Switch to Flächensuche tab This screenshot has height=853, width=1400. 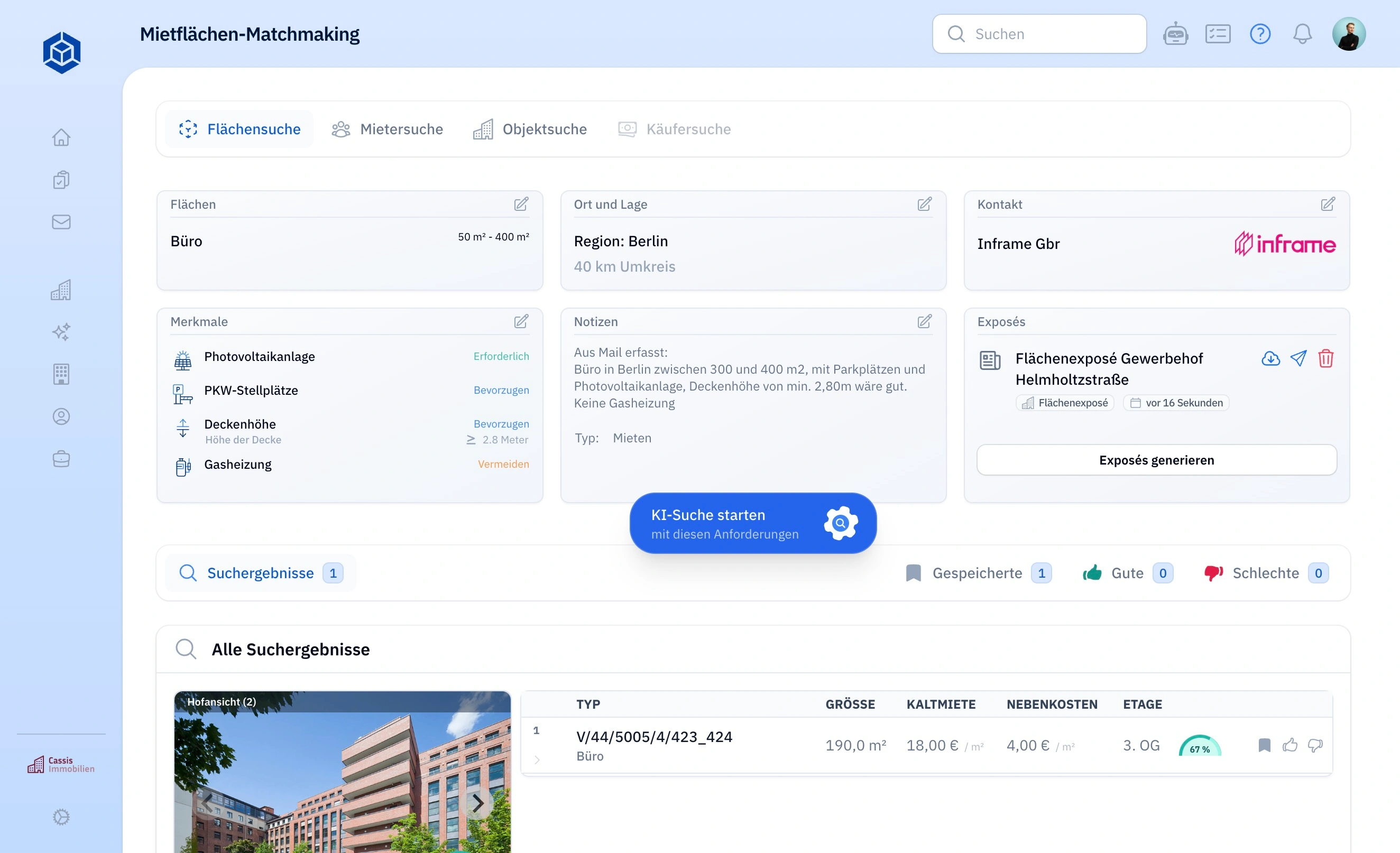click(x=239, y=129)
